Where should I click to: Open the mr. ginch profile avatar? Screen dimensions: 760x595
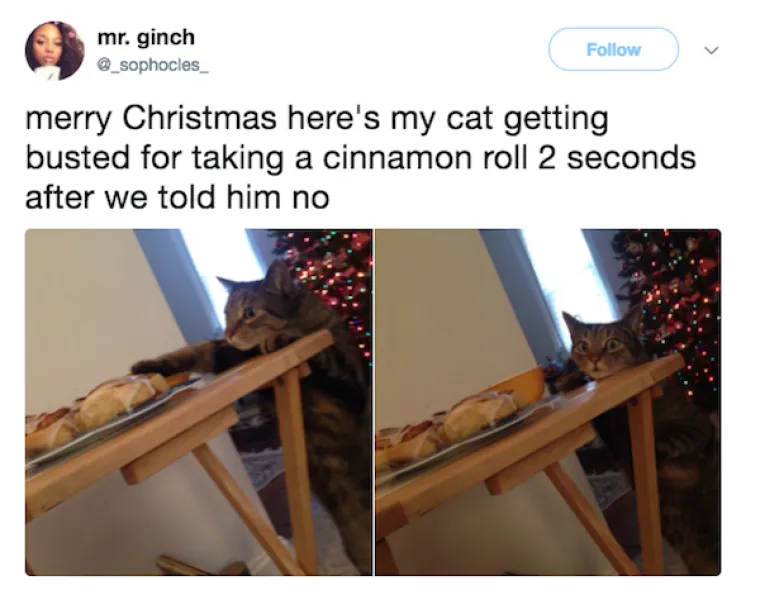tap(54, 50)
